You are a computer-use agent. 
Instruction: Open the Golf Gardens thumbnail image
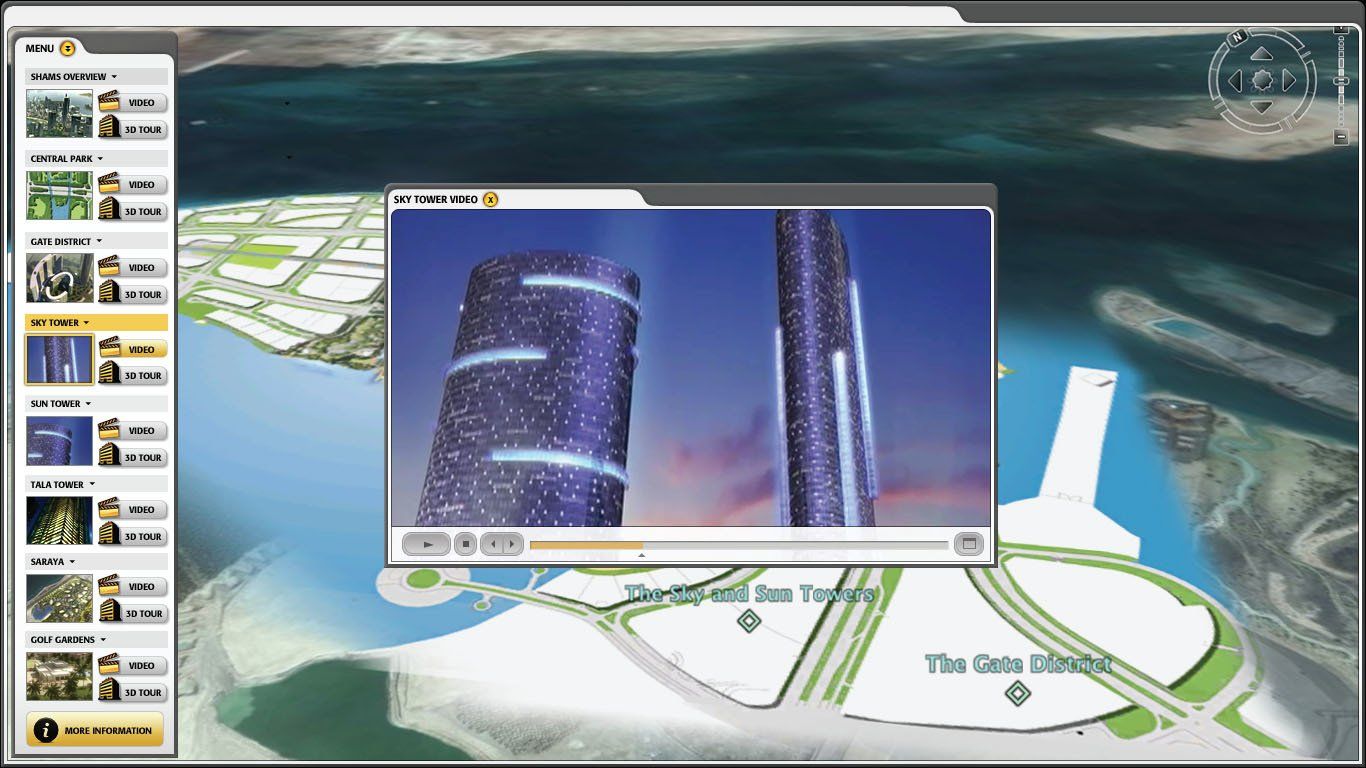tap(59, 677)
